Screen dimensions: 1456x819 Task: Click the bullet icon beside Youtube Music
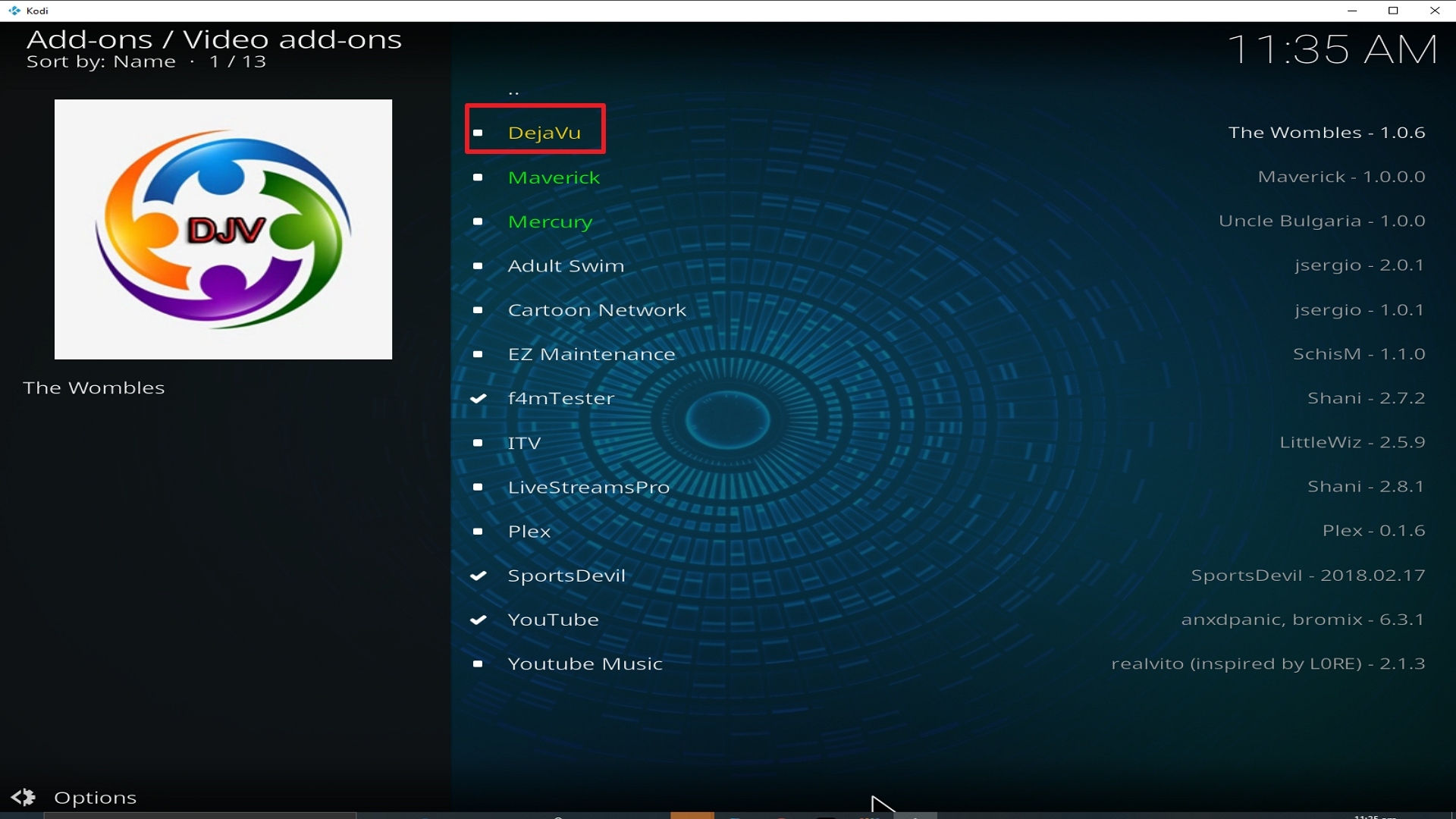tap(478, 664)
